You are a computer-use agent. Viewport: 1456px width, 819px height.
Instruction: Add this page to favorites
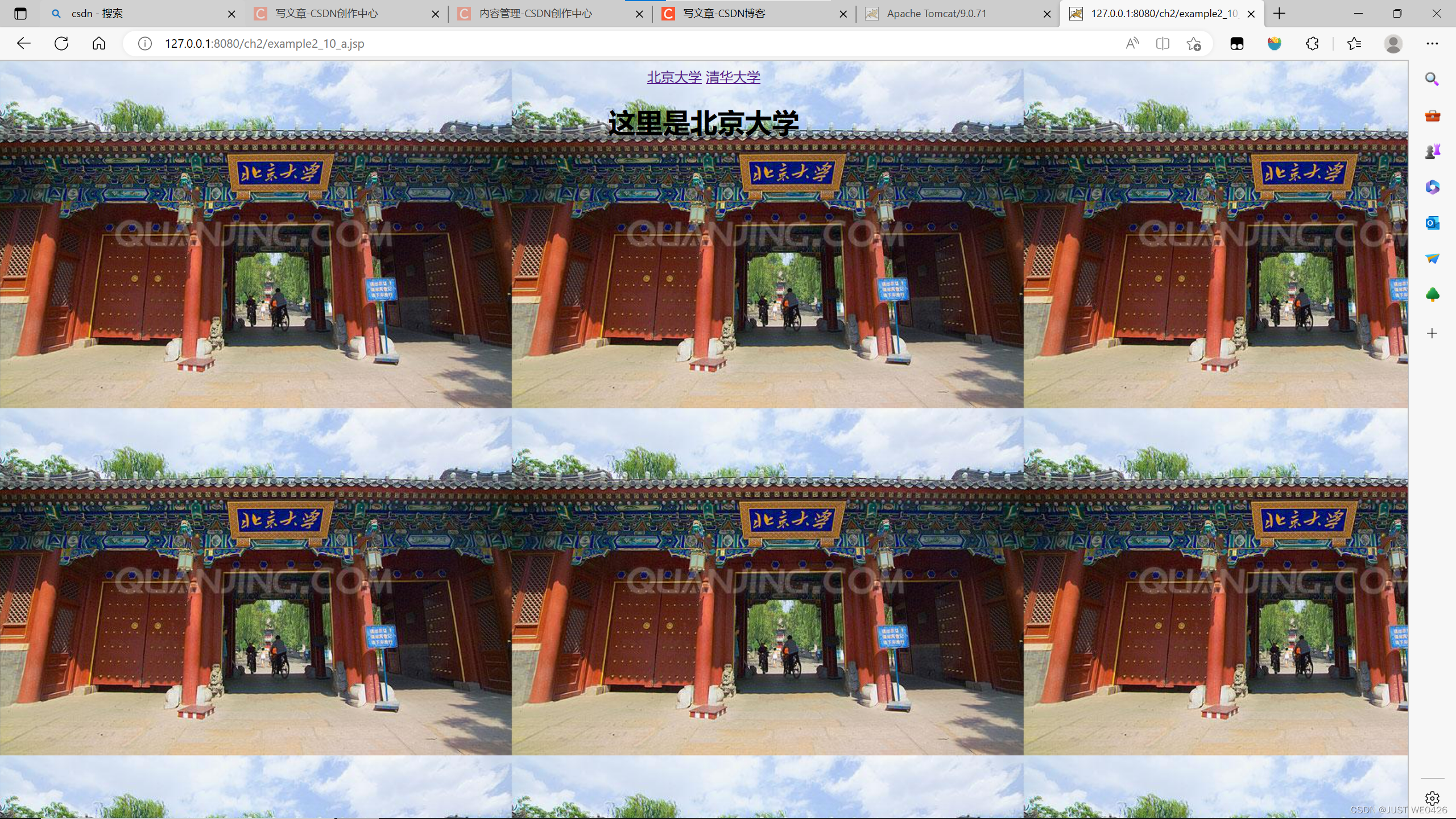click(x=1194, y=44)
